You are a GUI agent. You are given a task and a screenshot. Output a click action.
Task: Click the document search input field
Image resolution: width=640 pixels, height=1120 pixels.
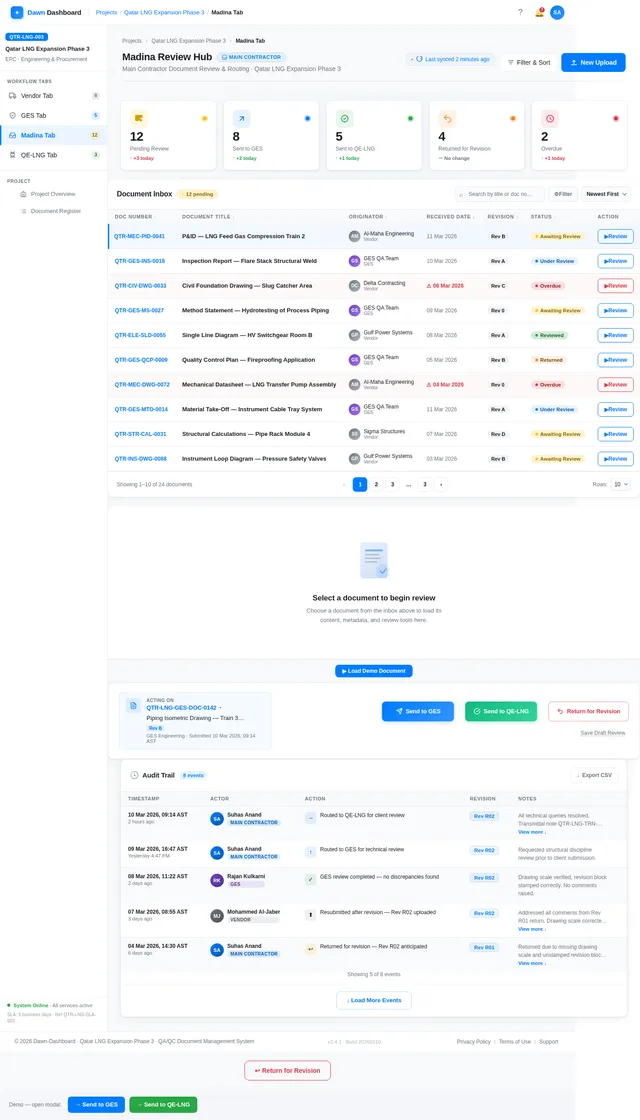pos(504,194)
